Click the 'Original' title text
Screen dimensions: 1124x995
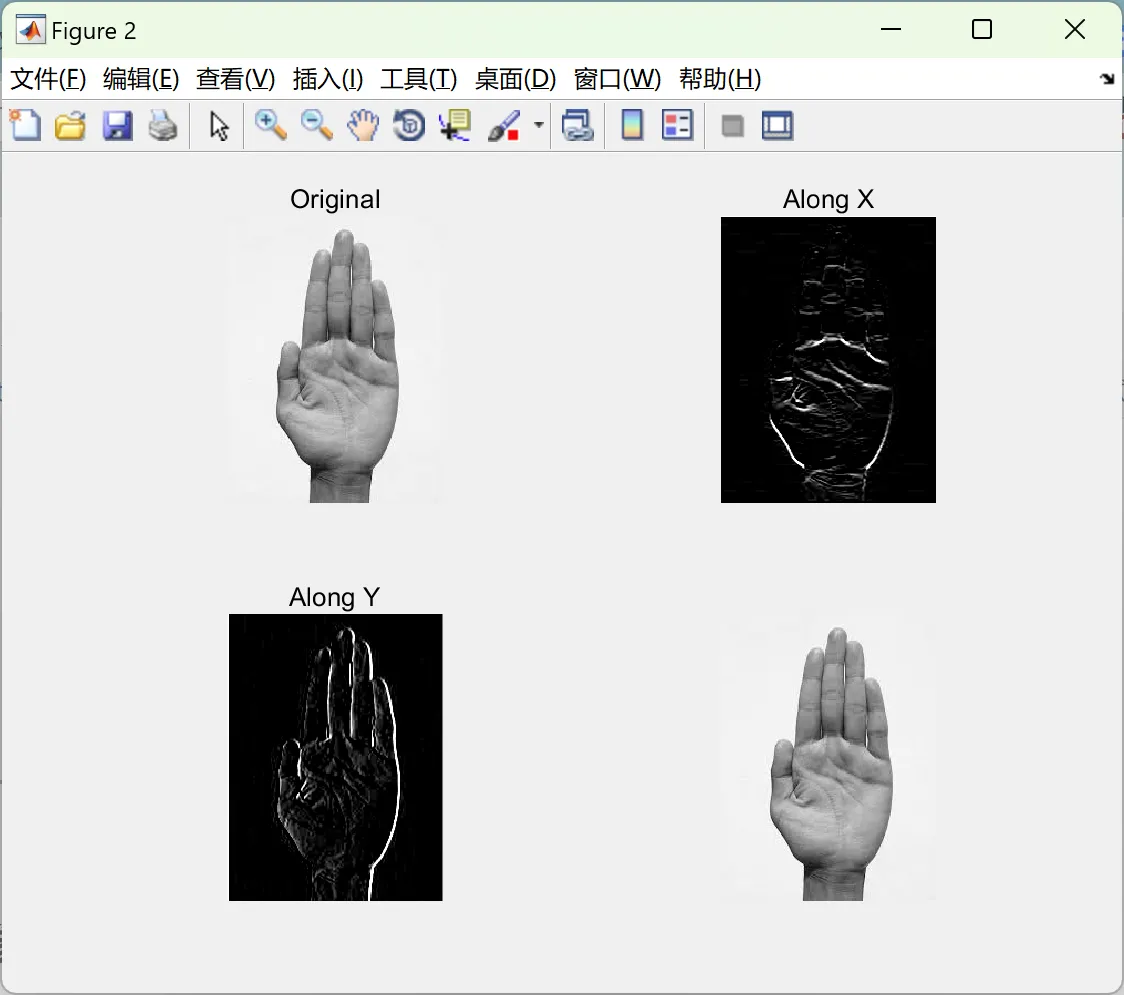335,199
